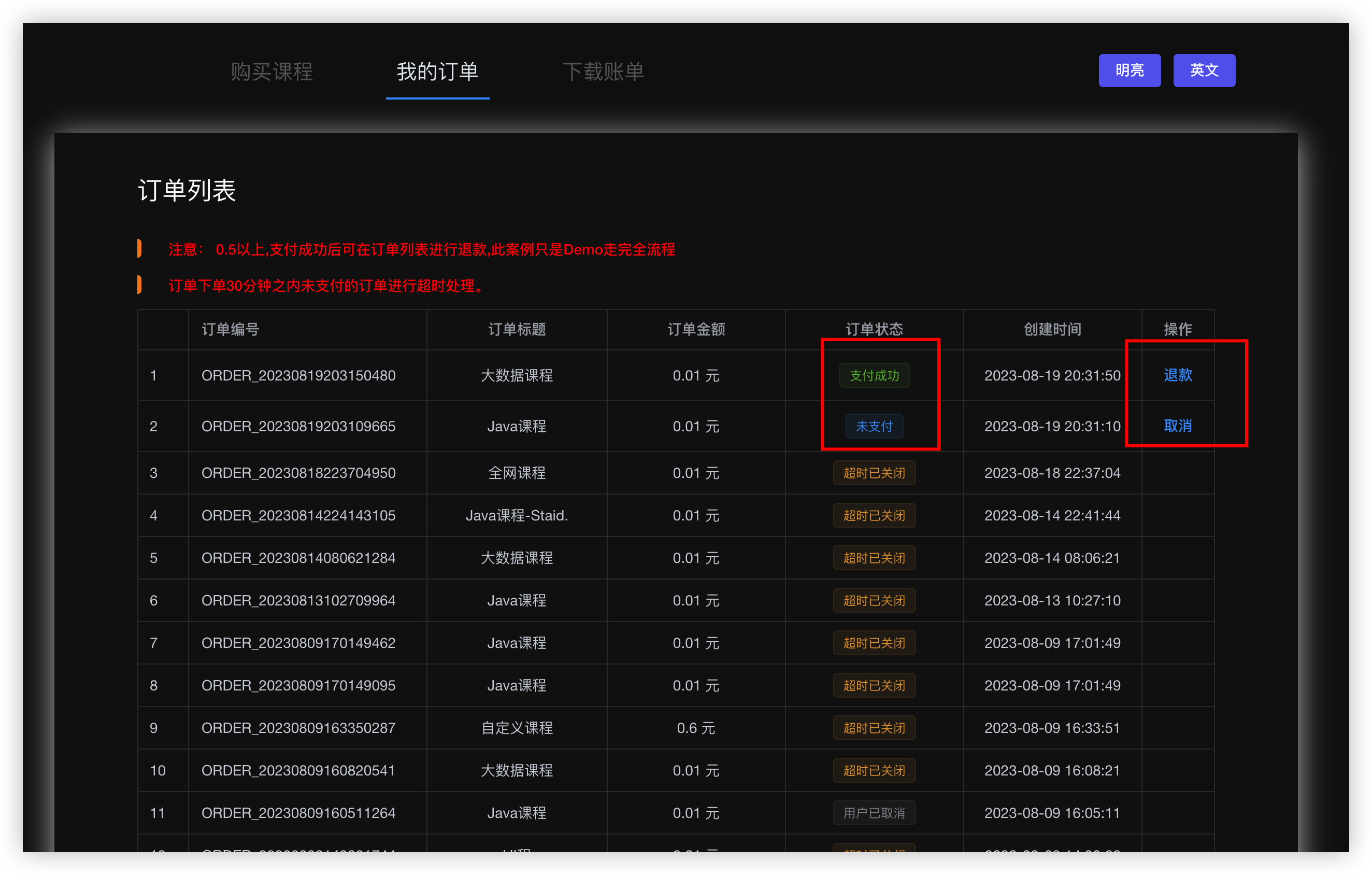Click the 订单金额 column header

(x=696, y=330)
